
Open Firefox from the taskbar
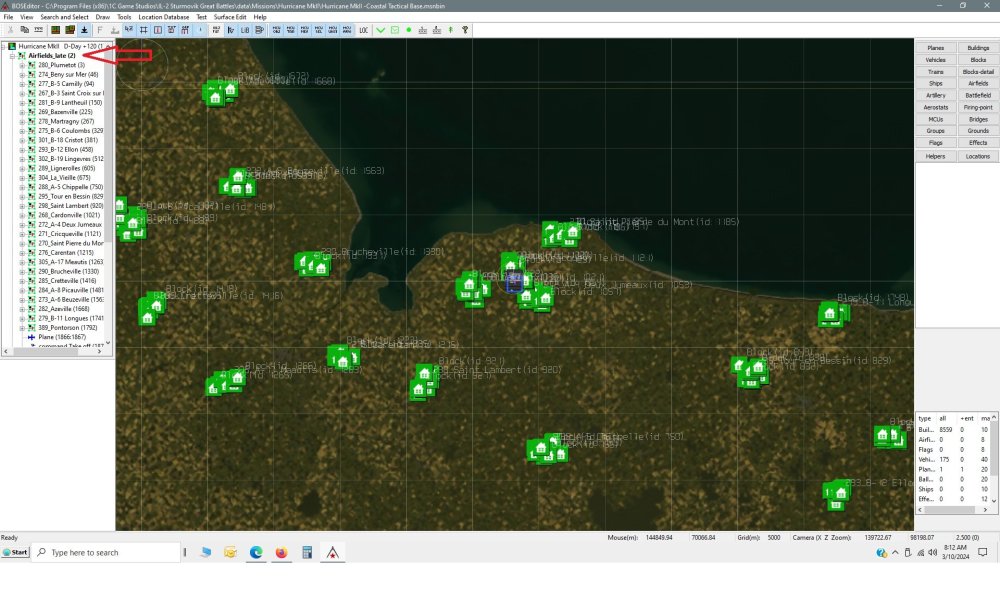pos(281,551)
